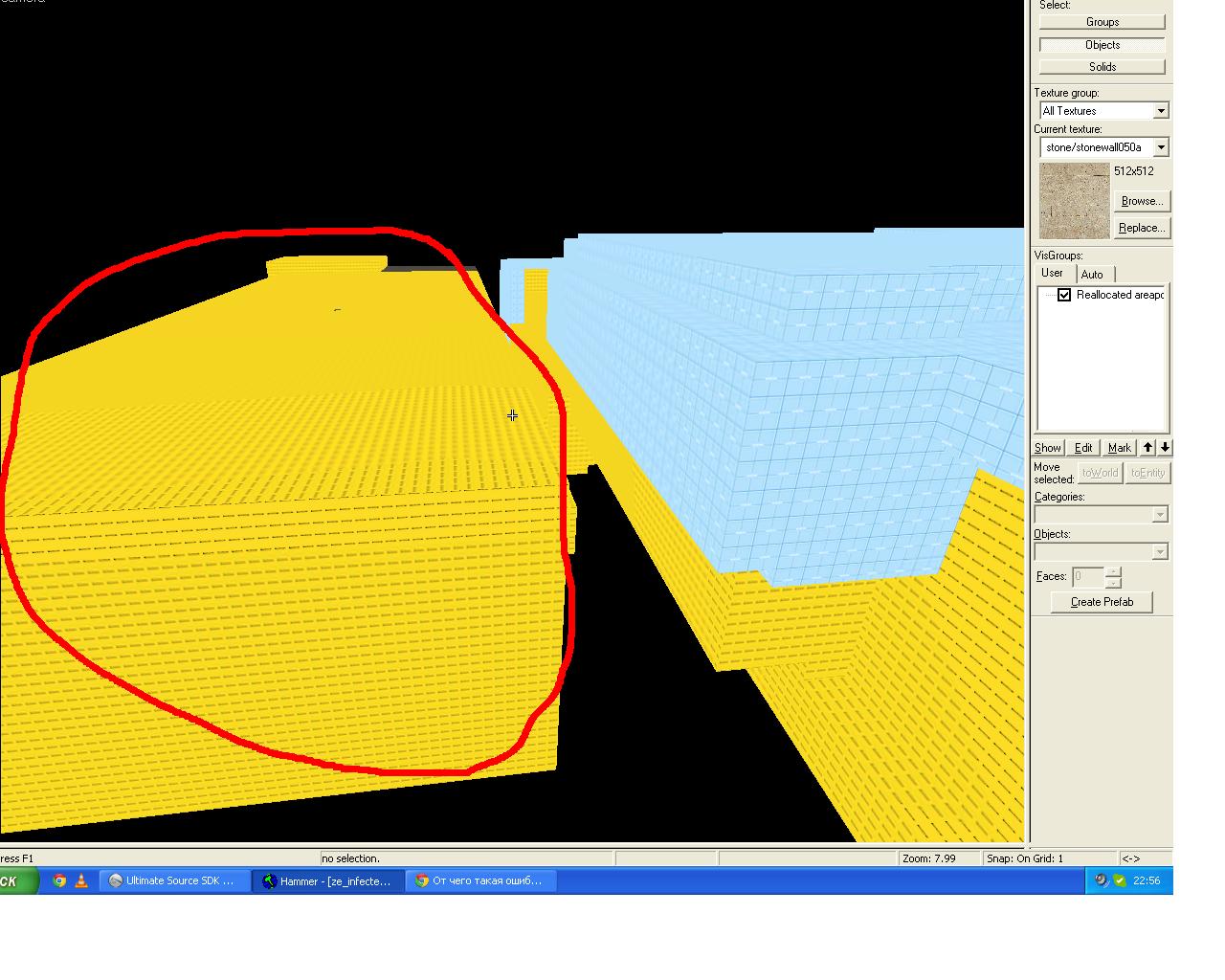The width and height of the screenshot is (1225, 980).
Task: Click the Mark VisGroup button
Action: (1119, 448)
